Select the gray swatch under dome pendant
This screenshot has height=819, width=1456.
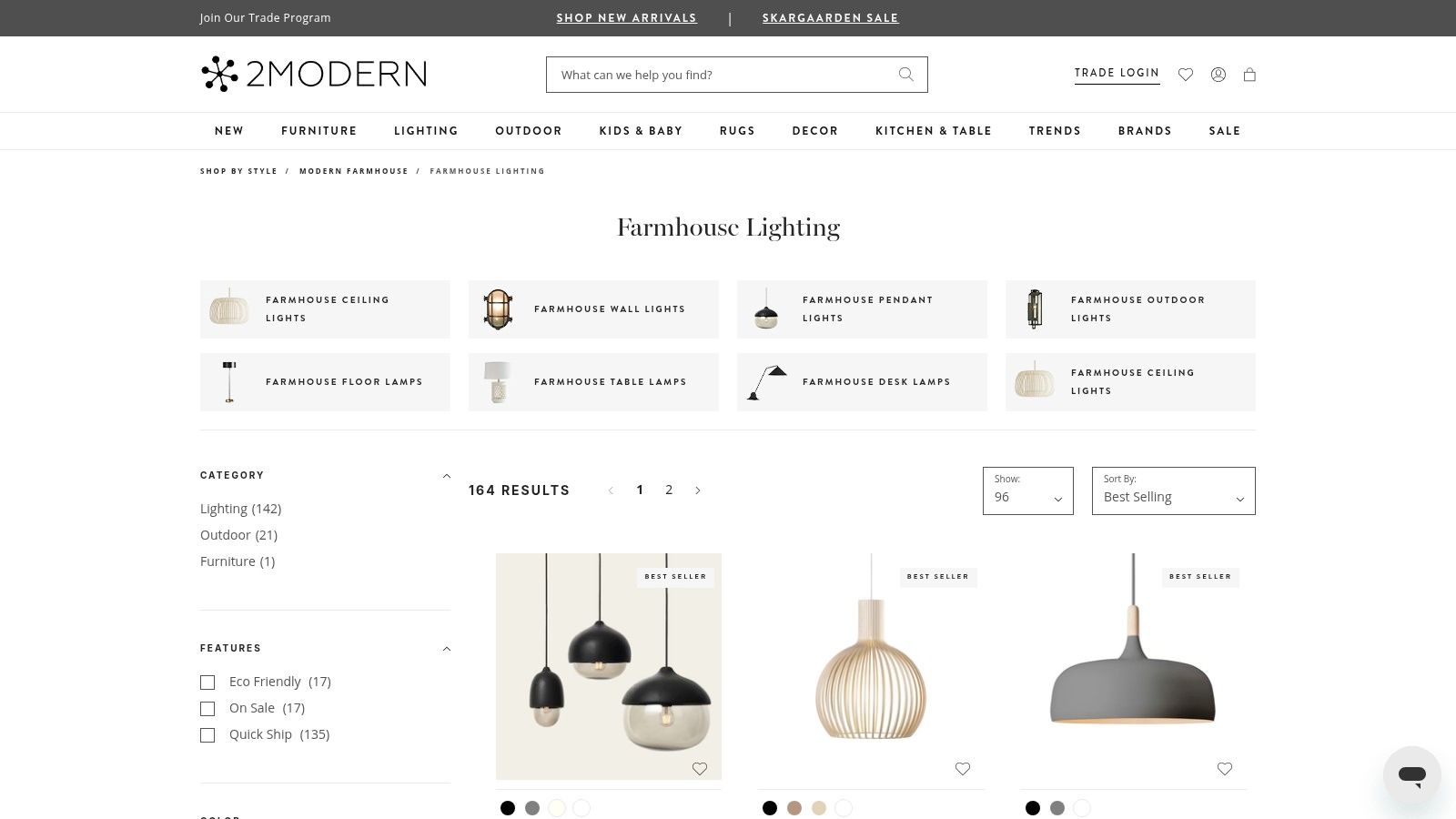coord(1057,808)
